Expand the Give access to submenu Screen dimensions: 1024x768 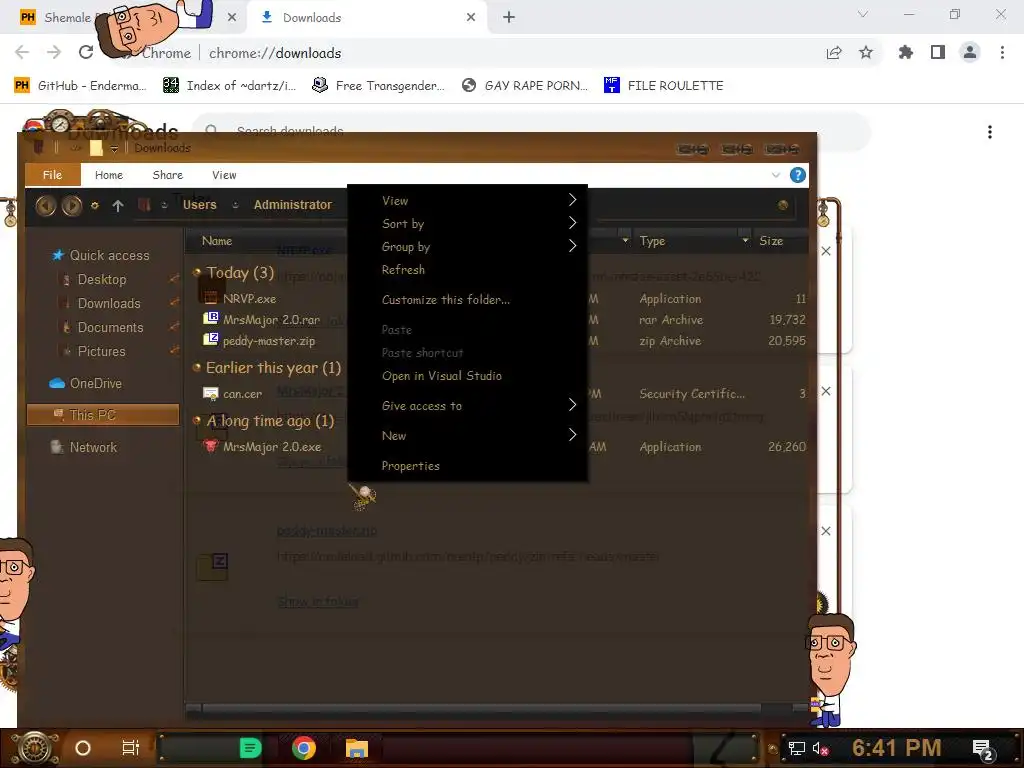(467, 406)
